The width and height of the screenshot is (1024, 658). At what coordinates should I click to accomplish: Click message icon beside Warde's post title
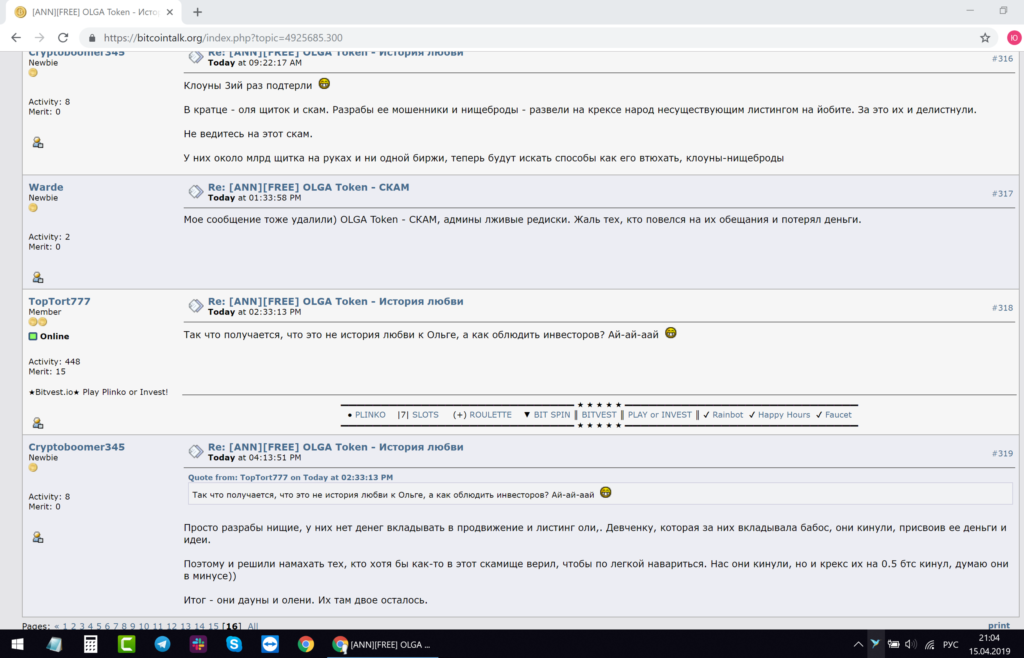point(196,191)
